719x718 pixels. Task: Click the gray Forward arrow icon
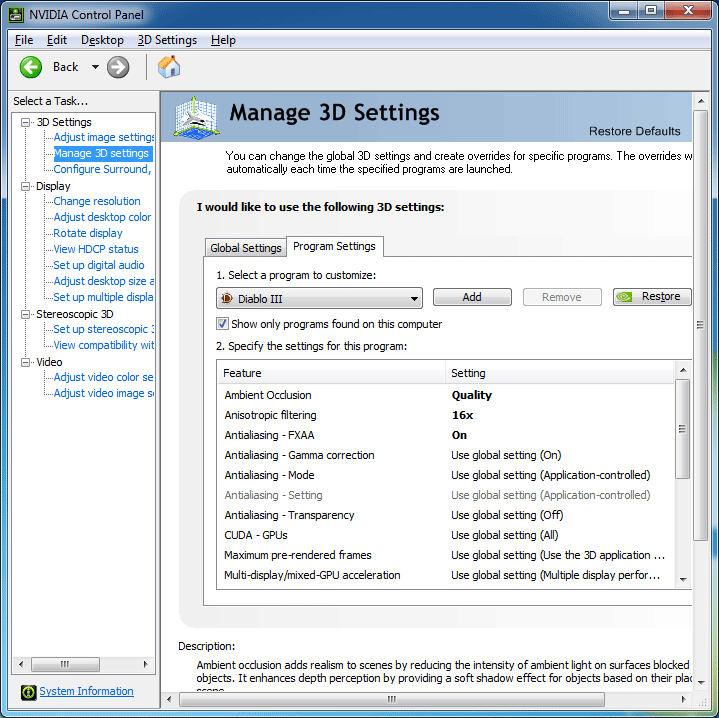(x=118, y=67)
